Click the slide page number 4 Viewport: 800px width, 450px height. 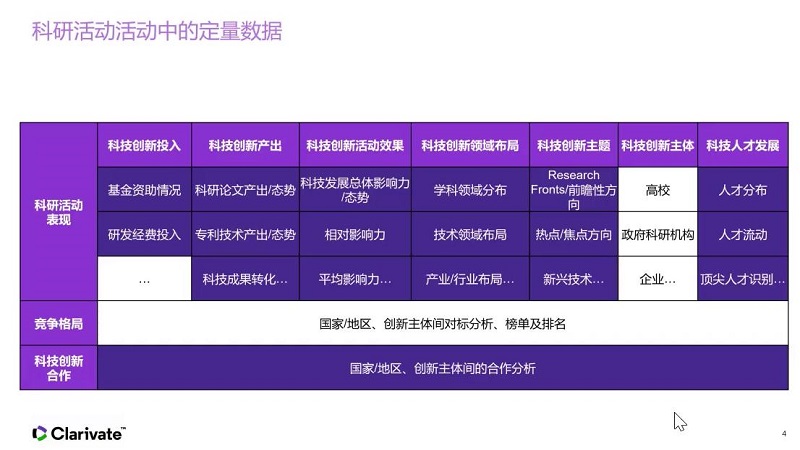pos(783,434)
